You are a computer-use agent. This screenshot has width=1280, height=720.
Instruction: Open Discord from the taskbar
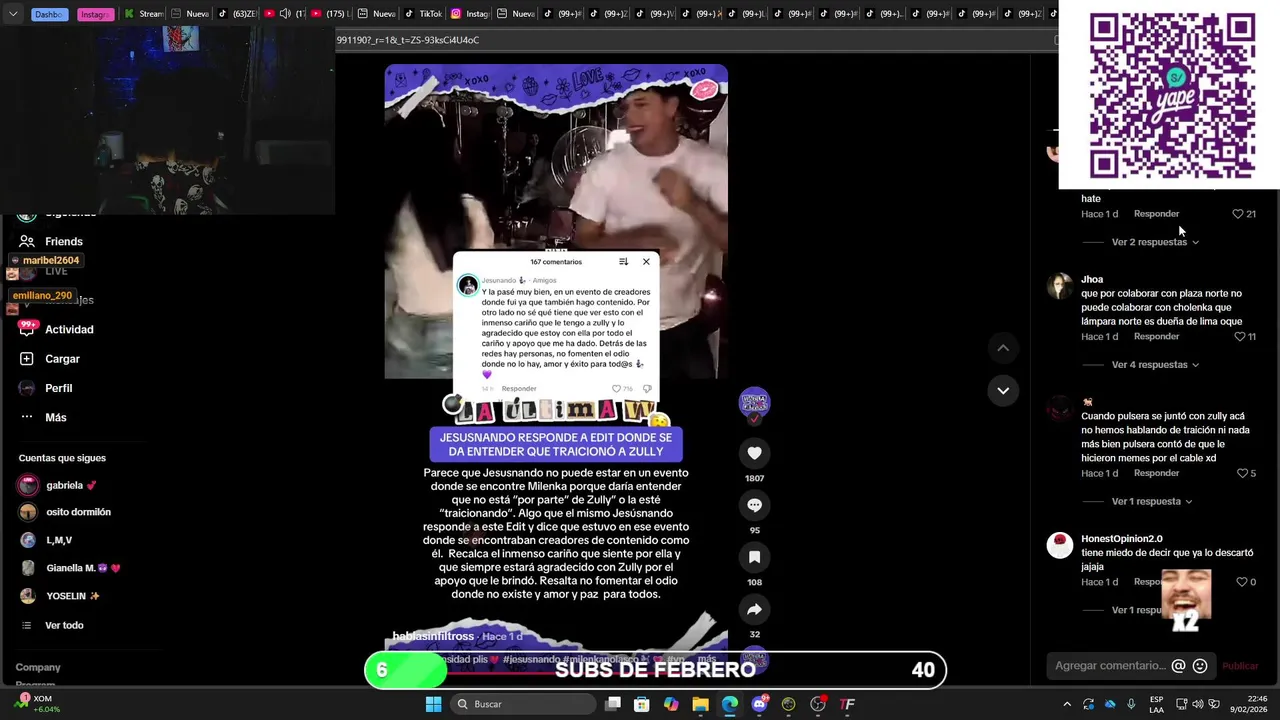759,704
